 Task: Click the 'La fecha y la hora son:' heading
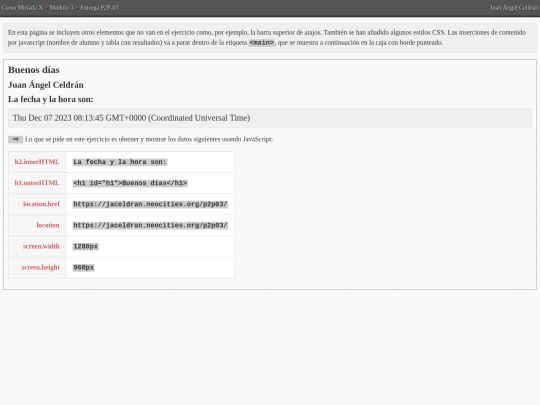[x=51, y=99]
